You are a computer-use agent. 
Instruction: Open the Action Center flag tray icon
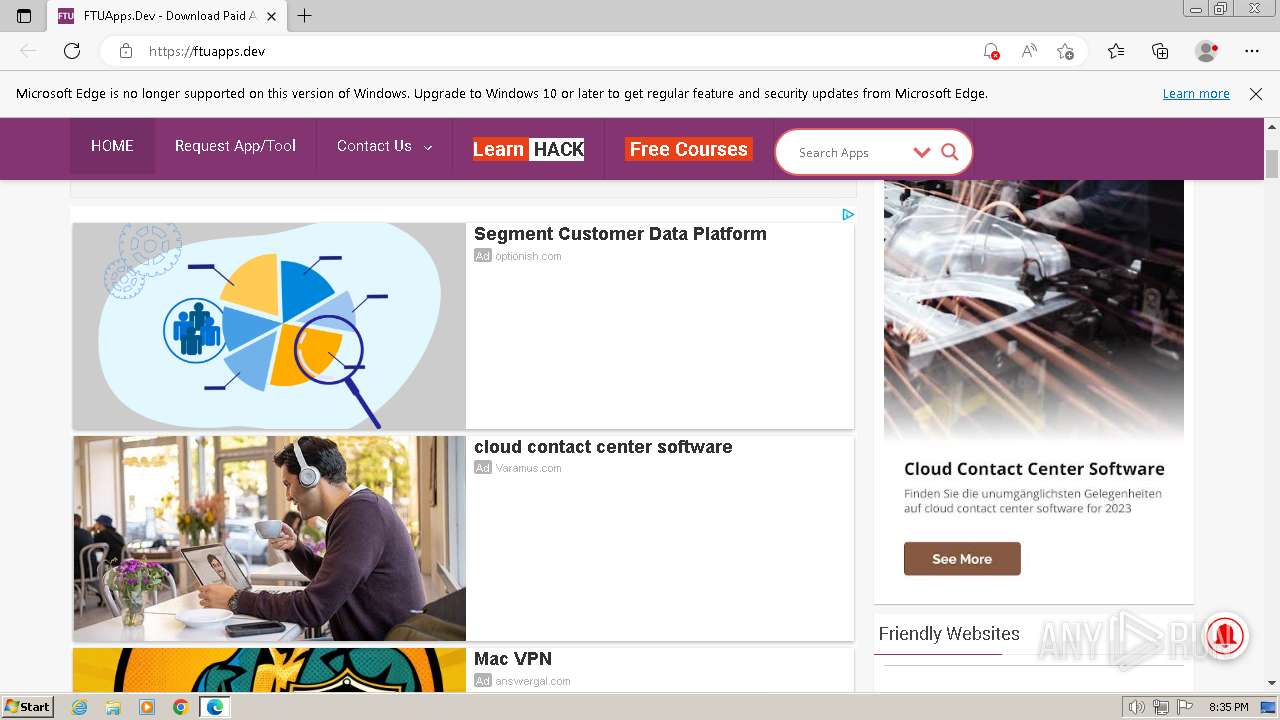[1185, 707]
